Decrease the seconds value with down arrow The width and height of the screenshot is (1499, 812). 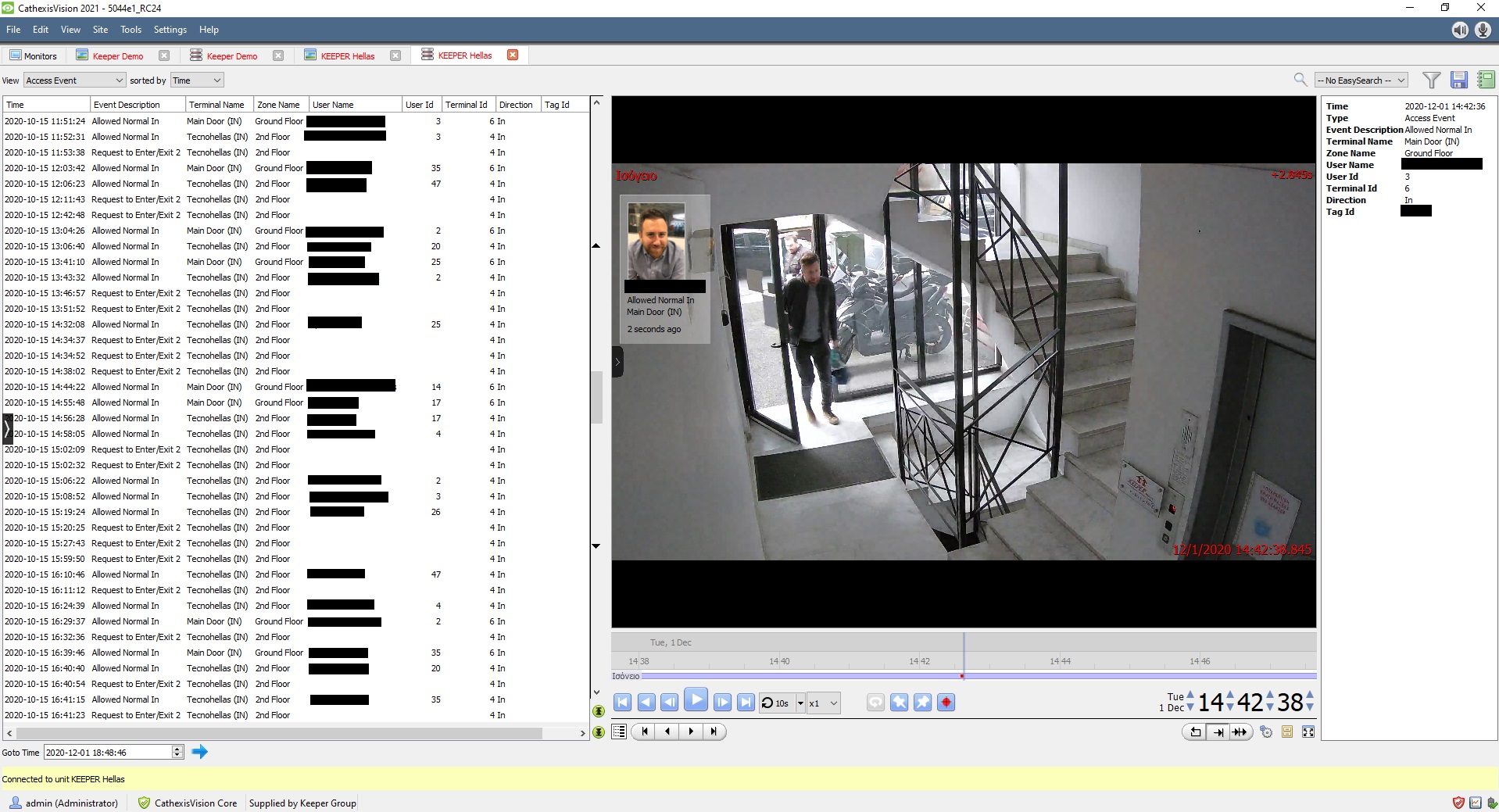[1310, 708]
